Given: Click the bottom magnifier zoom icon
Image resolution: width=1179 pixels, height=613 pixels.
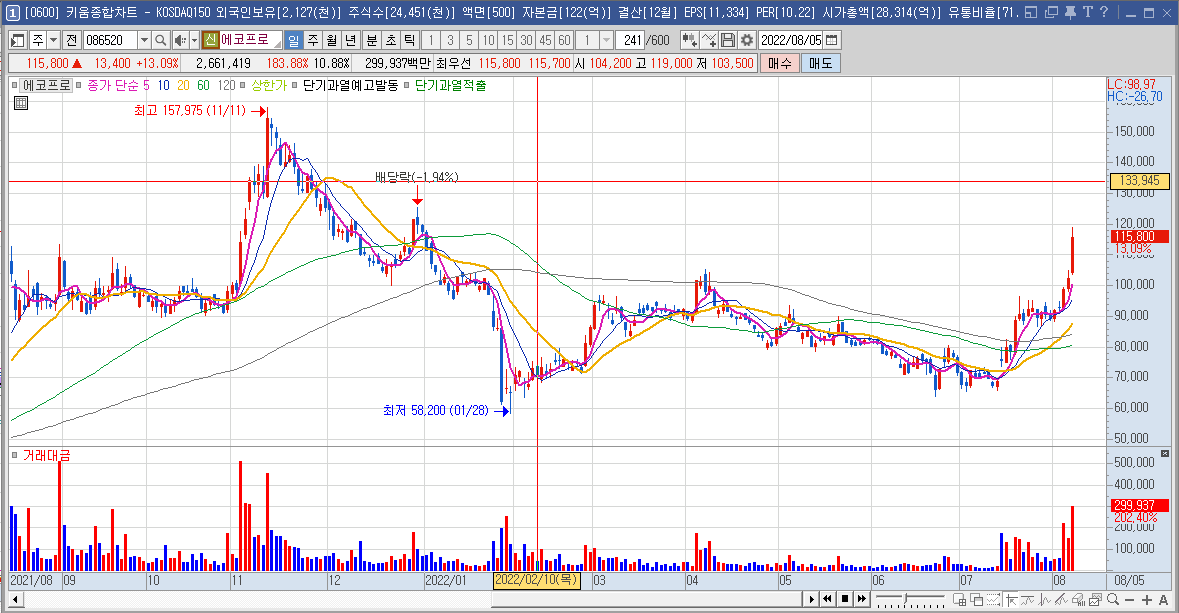Looking at the screenshot, I should click(1113, 599).
